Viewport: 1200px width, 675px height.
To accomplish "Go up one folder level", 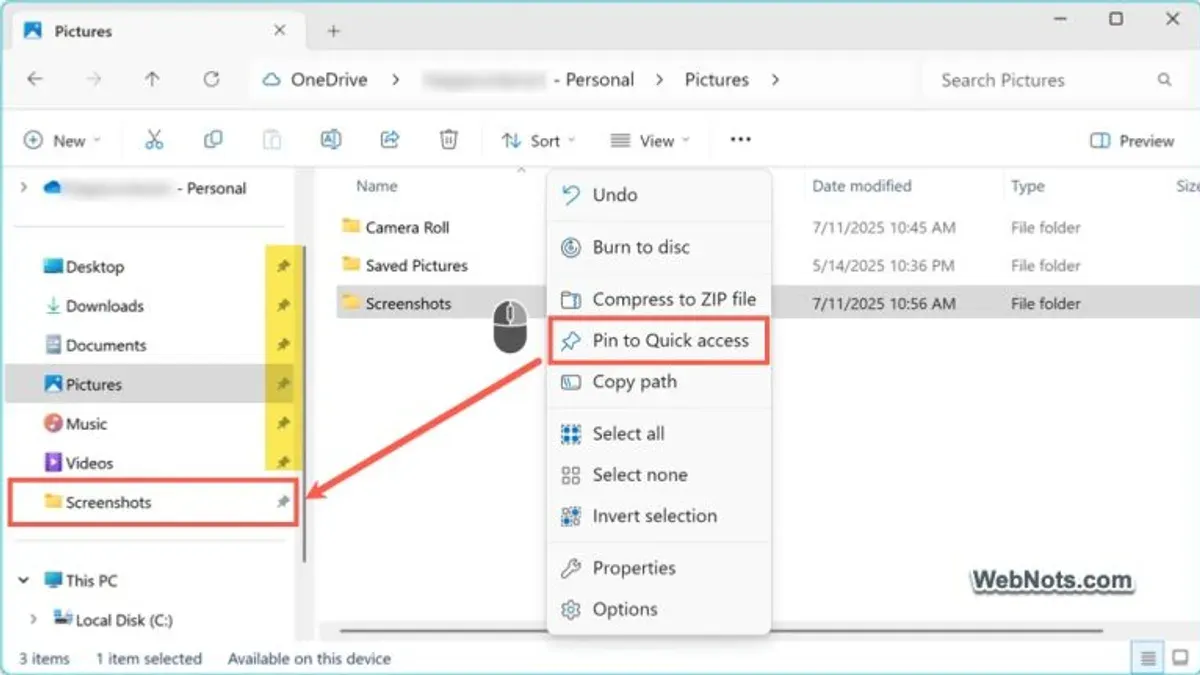I will coord(152,79).
